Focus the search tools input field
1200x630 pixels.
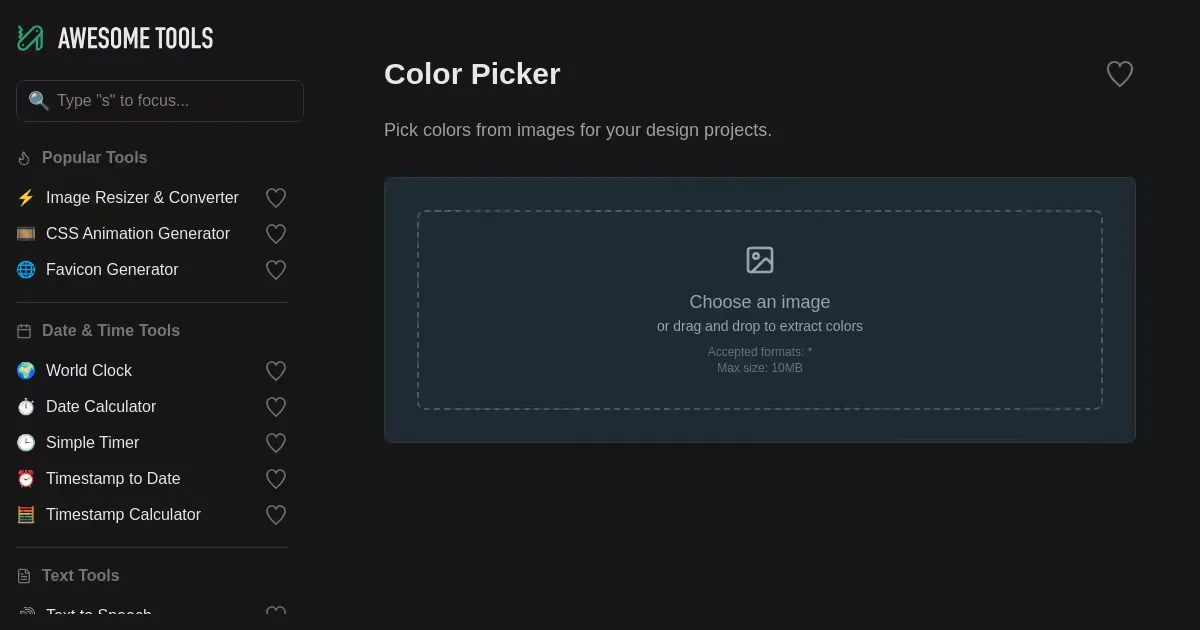point(170,101)
